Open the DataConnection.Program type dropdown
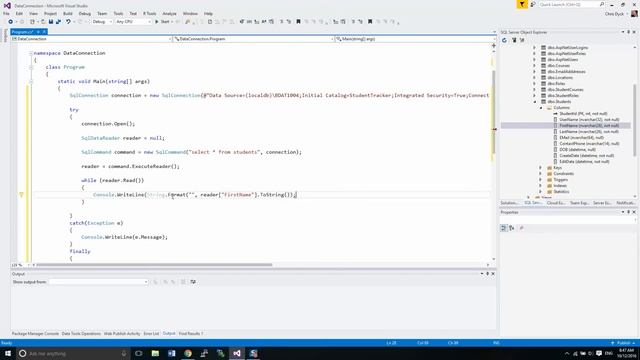 tap(253, 39)
